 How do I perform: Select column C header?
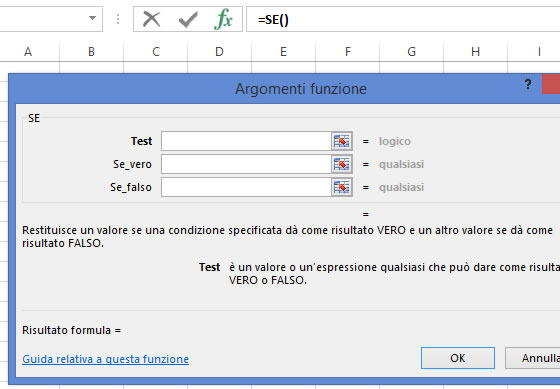(156, 52)
